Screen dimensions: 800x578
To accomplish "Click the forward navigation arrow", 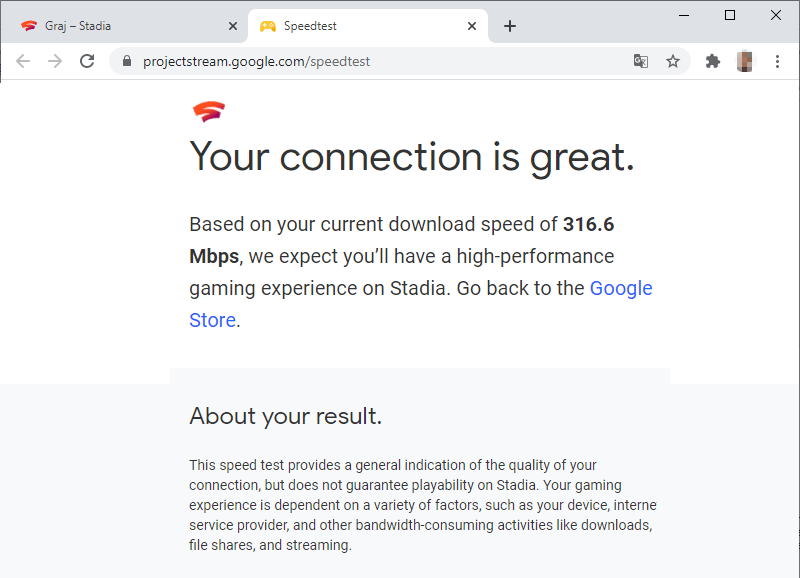I will [55, 61].
